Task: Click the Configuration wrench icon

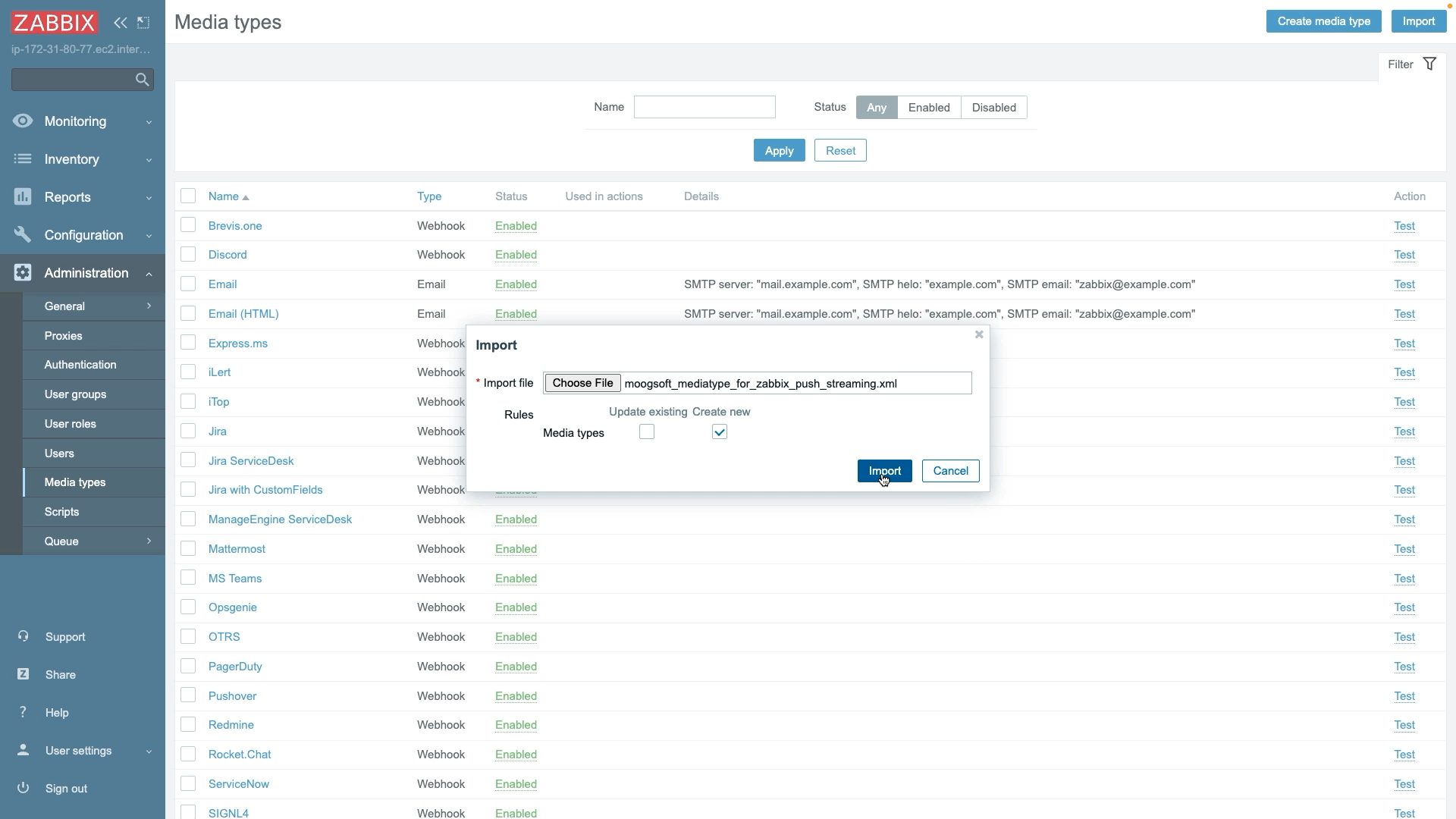Action: click(x=23, y=235)
